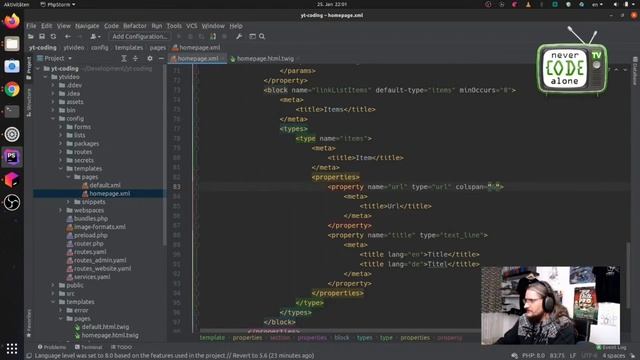Click Collapse All icon in Project panel
This screenshot has width=640, height=360.
135,58
